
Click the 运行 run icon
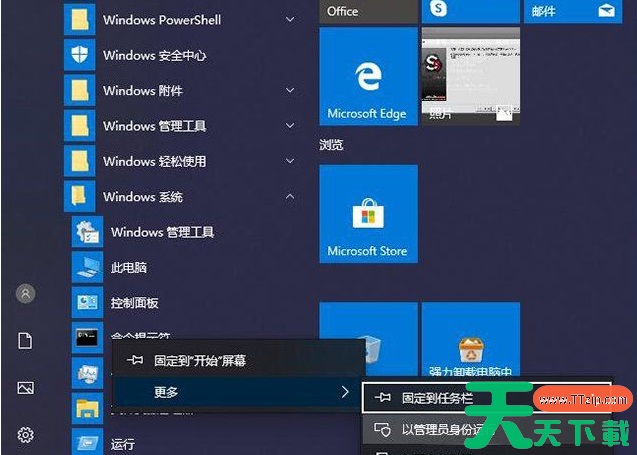(x=87, y=442)
